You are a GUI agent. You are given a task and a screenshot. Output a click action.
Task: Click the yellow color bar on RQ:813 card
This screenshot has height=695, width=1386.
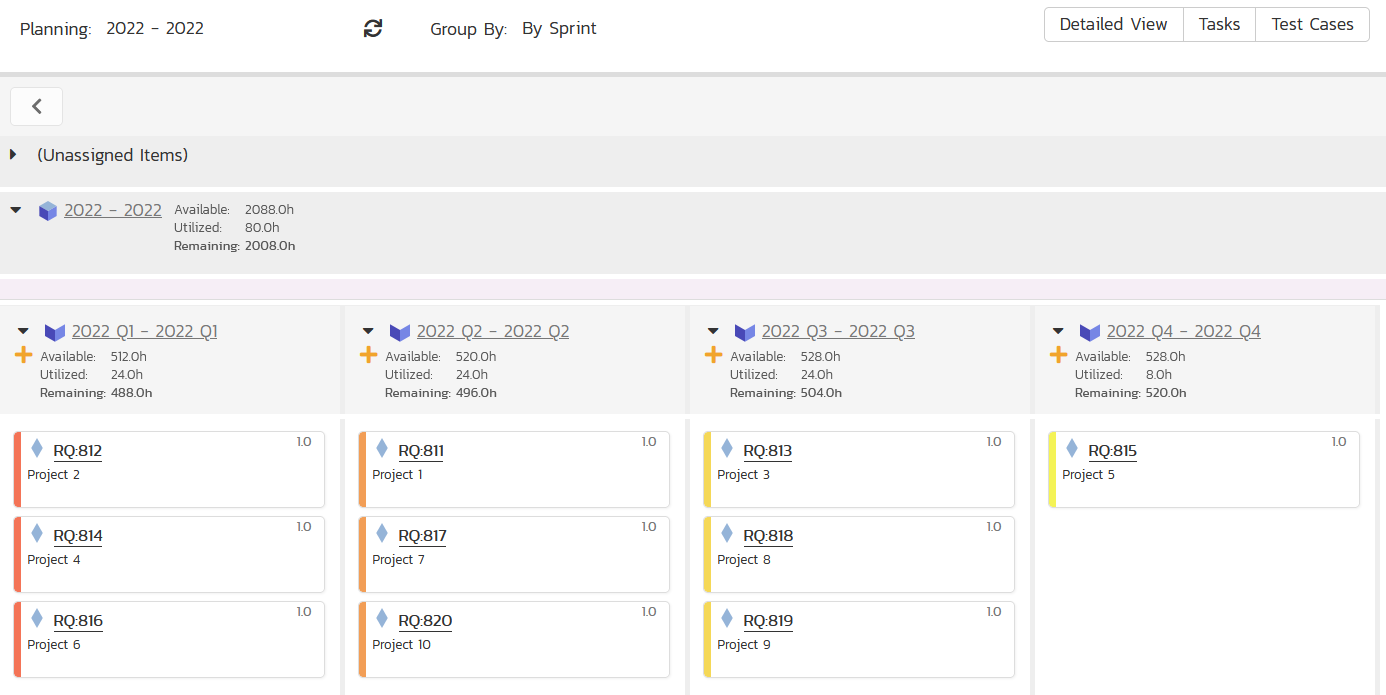[x=708, y=470]
